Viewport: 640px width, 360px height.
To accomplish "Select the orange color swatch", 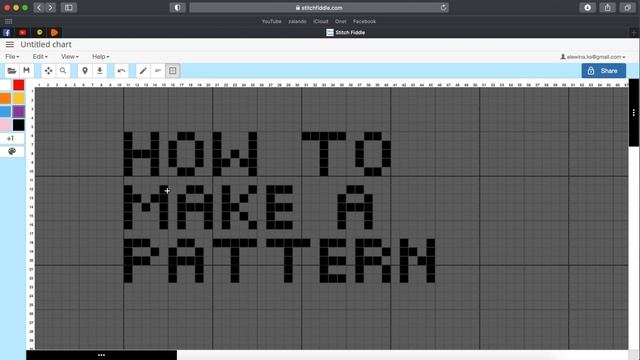I will [5, 98].
